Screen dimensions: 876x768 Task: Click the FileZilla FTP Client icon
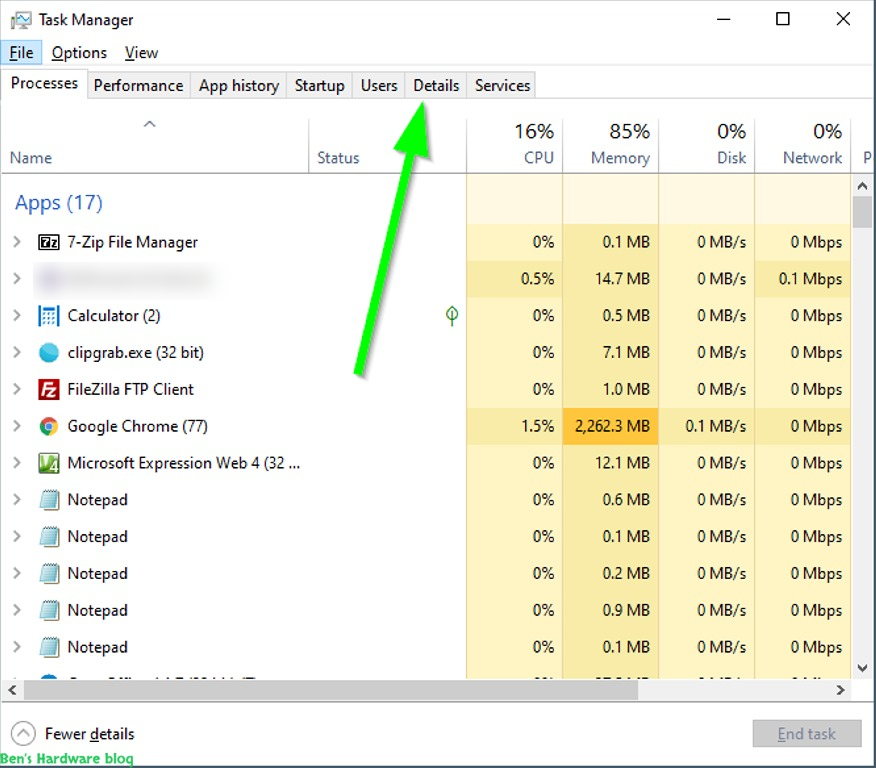tap(49, 390)
